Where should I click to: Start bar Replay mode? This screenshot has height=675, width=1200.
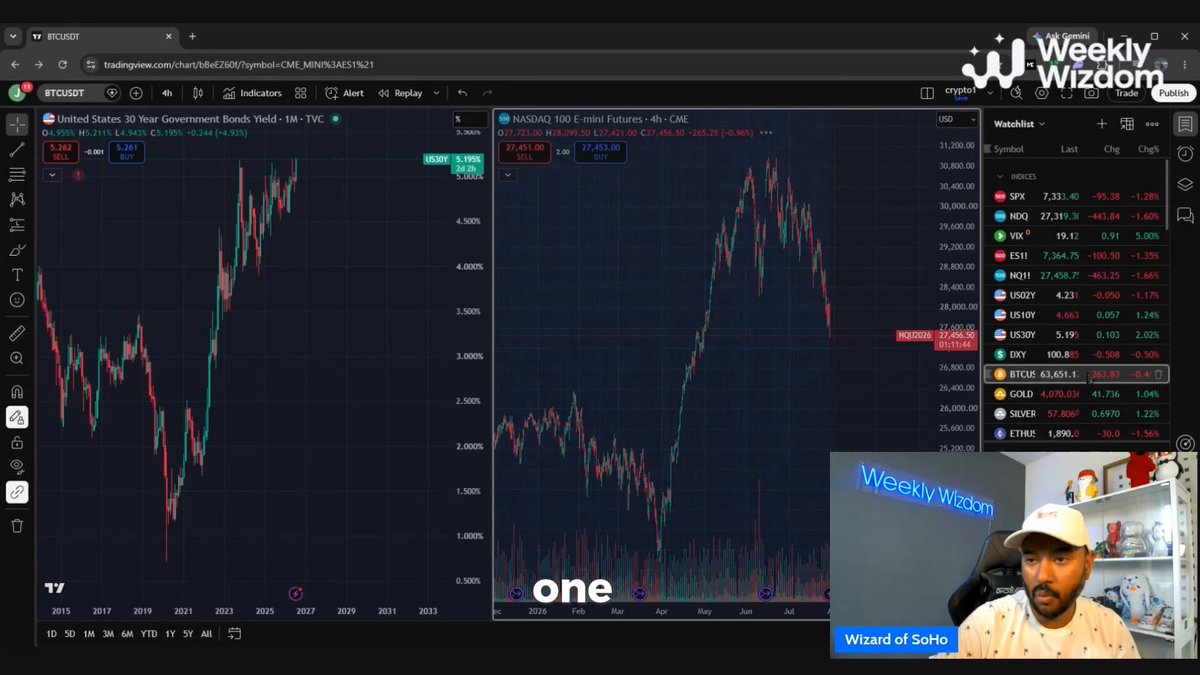pyautogui.click(x=400, y=93)
